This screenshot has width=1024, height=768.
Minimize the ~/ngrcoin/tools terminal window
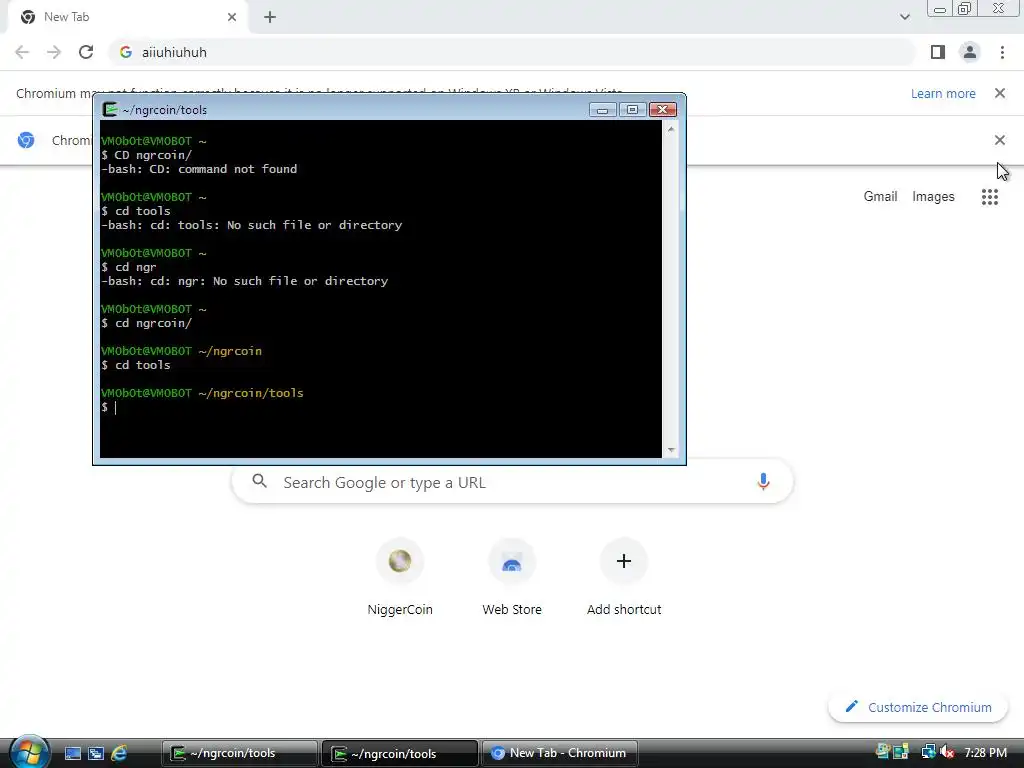click(602, 110)
